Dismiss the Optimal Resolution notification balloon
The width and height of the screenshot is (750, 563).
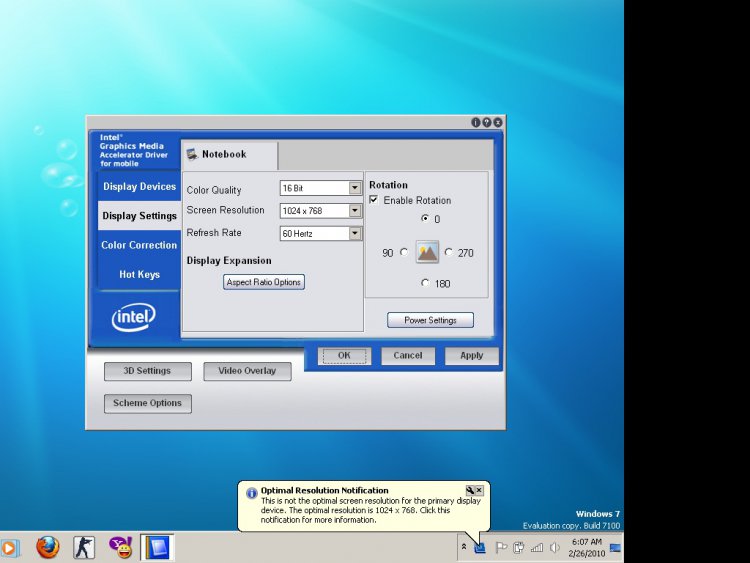click(x=479, y=490)
